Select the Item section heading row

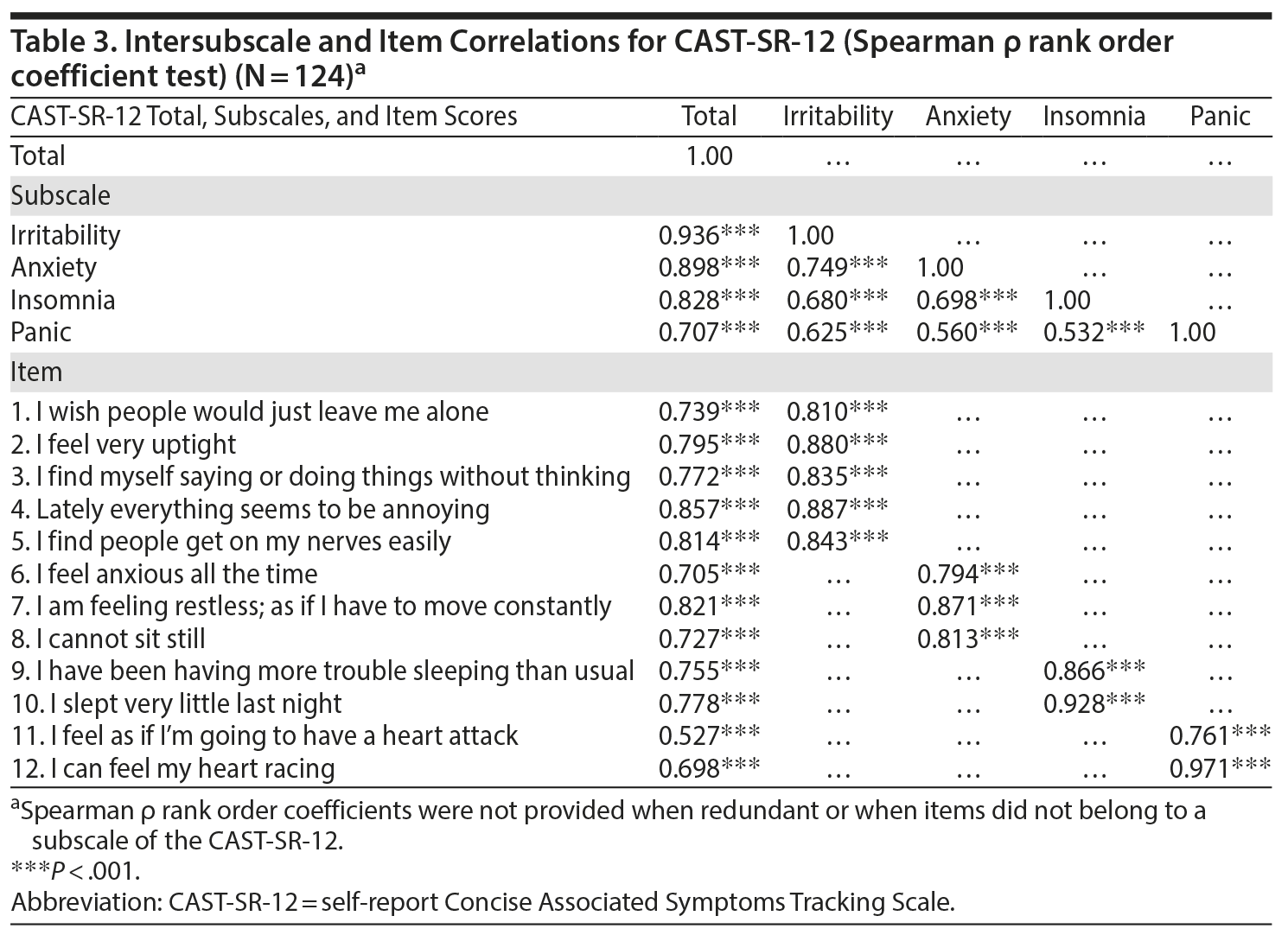[36, 372]
